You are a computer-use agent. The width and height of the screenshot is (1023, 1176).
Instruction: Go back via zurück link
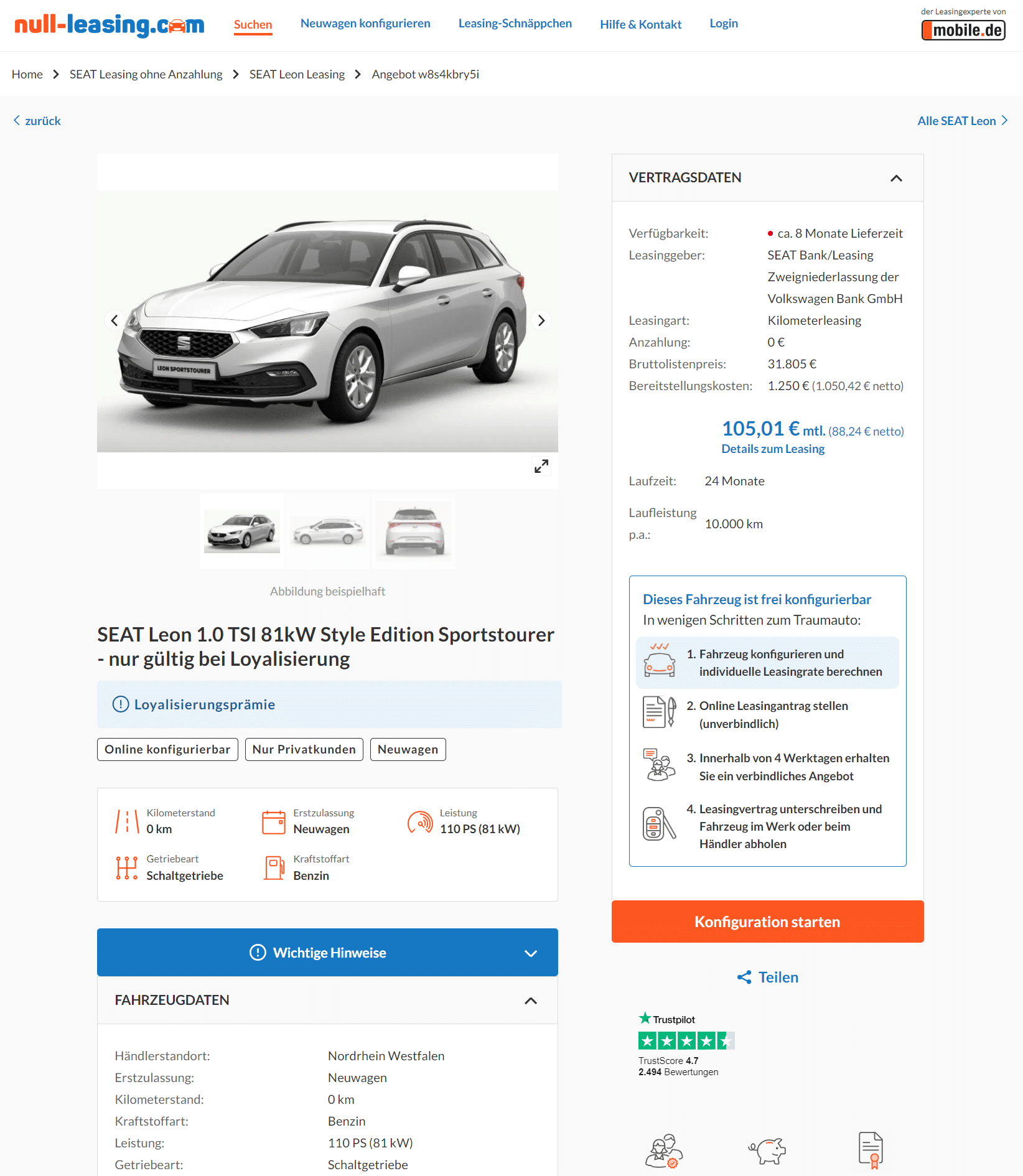click(43, 121)
